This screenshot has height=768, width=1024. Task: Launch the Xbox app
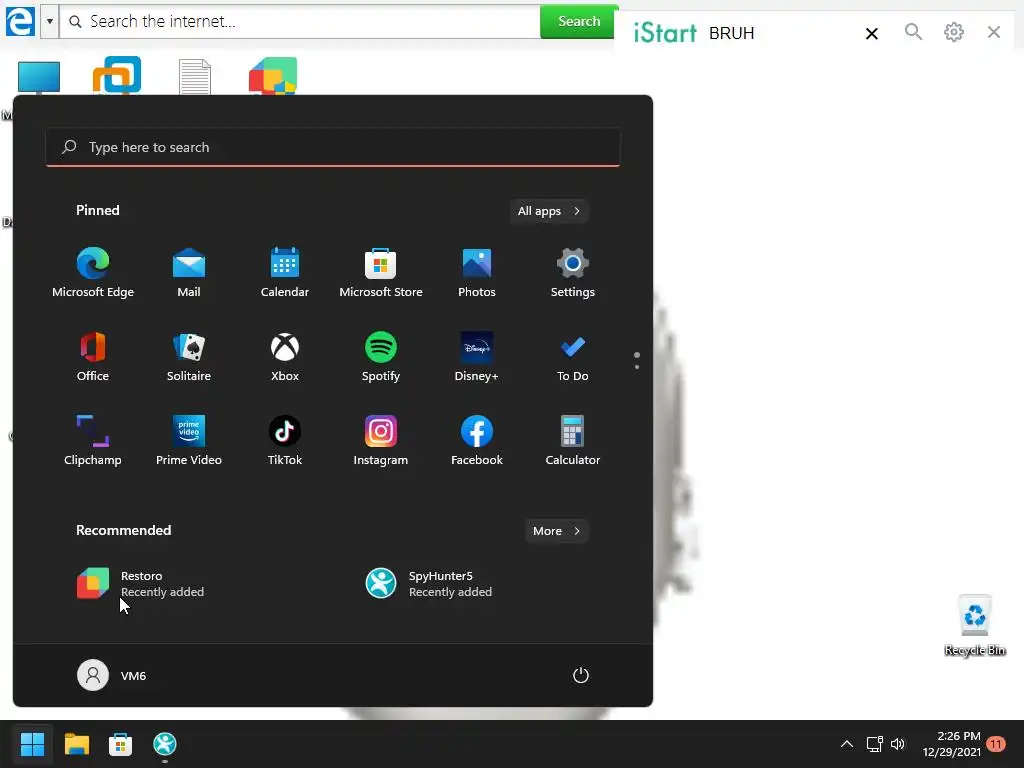(285, 357)
